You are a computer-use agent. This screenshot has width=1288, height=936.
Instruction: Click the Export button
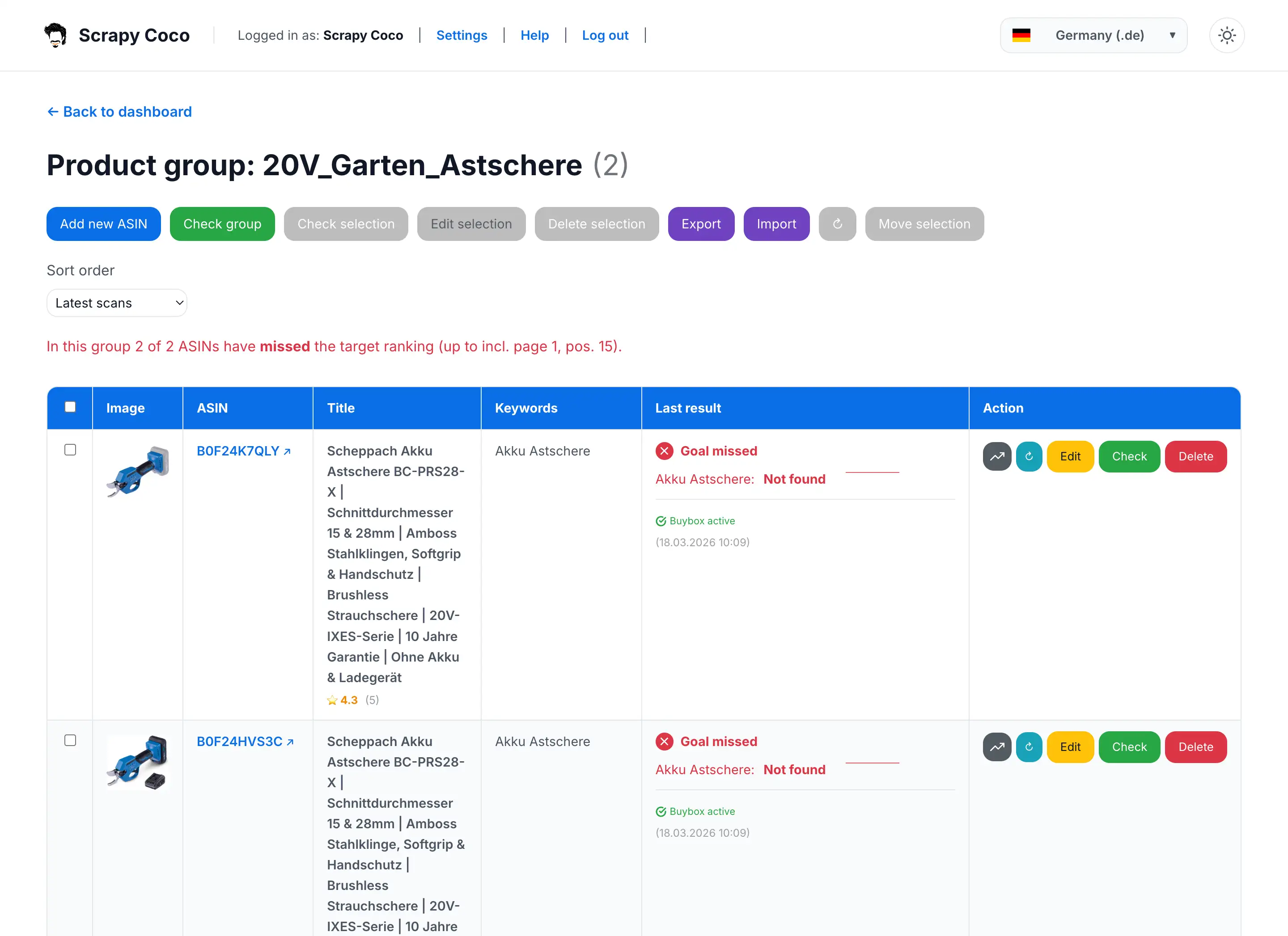point(701,223)
